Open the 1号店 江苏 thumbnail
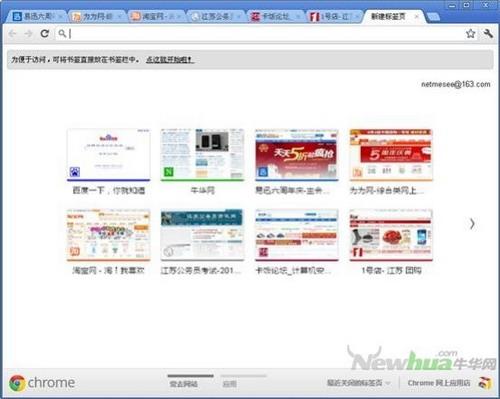The image size is (500, 399). point(391,235)
